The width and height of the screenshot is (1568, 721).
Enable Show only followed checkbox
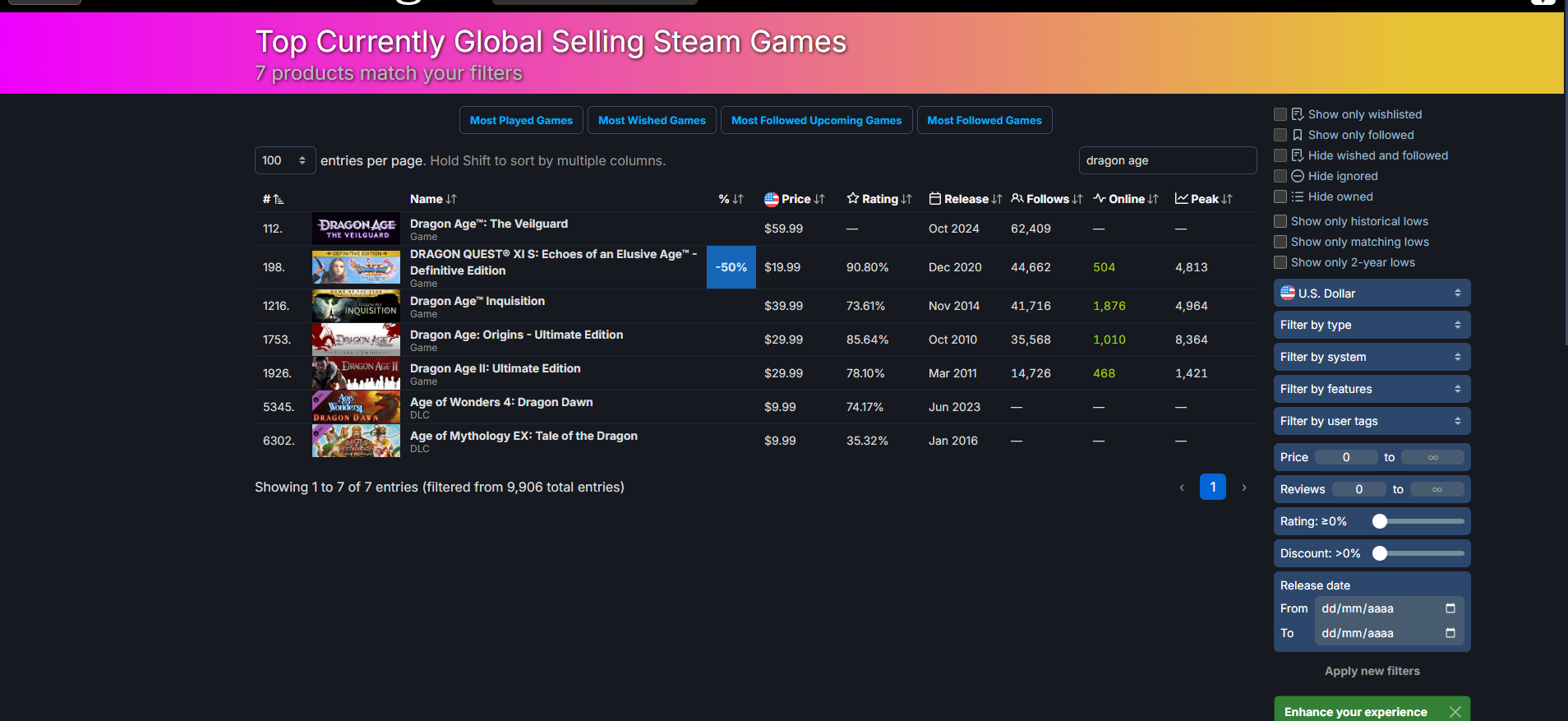[x=1280, y=135]
